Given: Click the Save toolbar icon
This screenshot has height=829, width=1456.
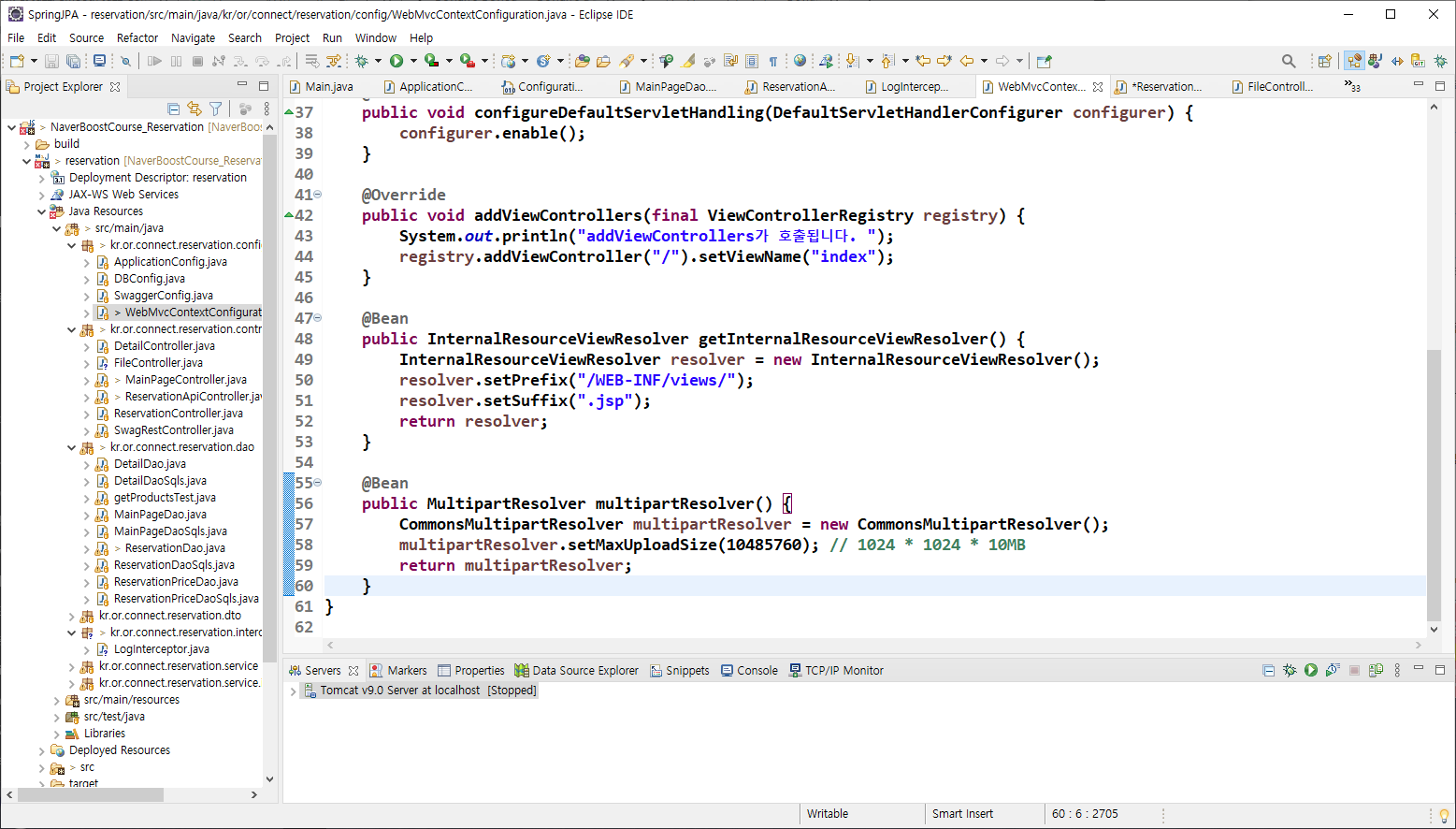Looking at the screenshot, I should click(51, 61).
